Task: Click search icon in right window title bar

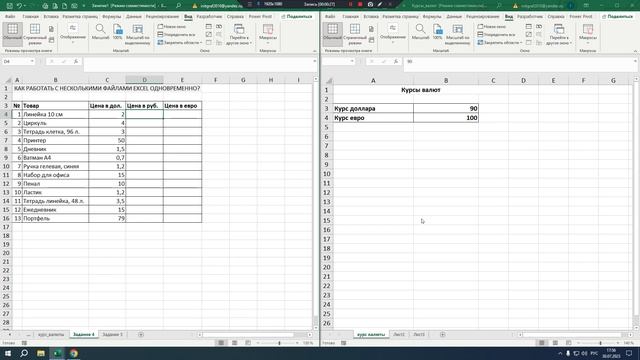Action: 499,6
